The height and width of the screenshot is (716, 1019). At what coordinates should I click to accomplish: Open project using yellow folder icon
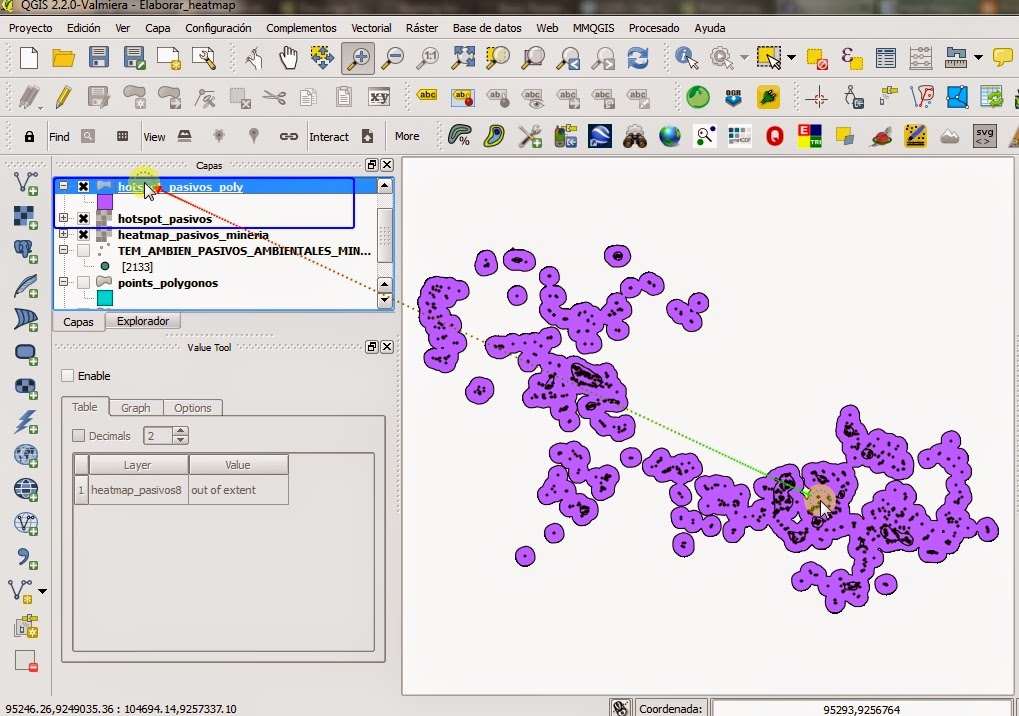point(64,58)
